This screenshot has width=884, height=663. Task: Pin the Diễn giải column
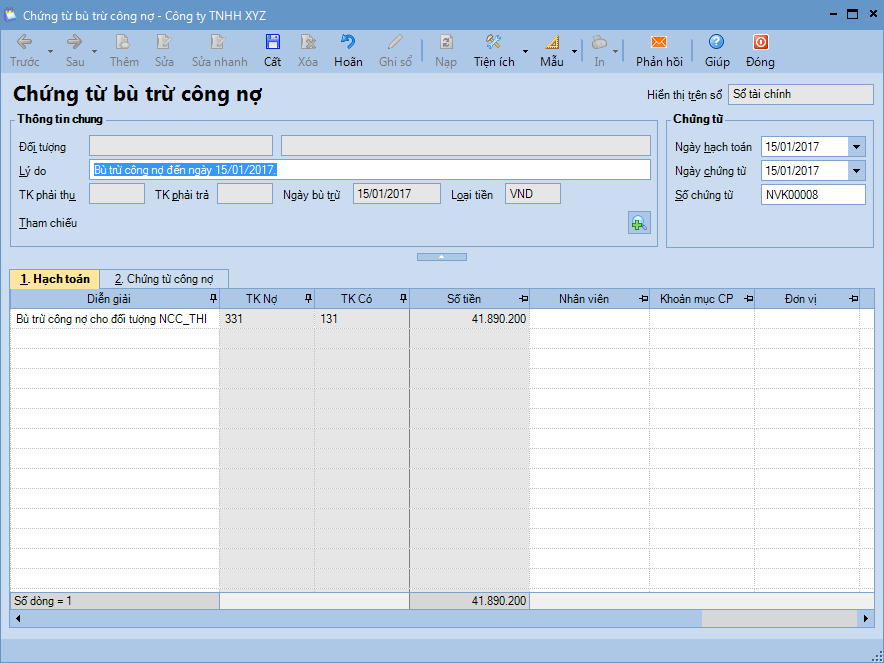point(212,299)
